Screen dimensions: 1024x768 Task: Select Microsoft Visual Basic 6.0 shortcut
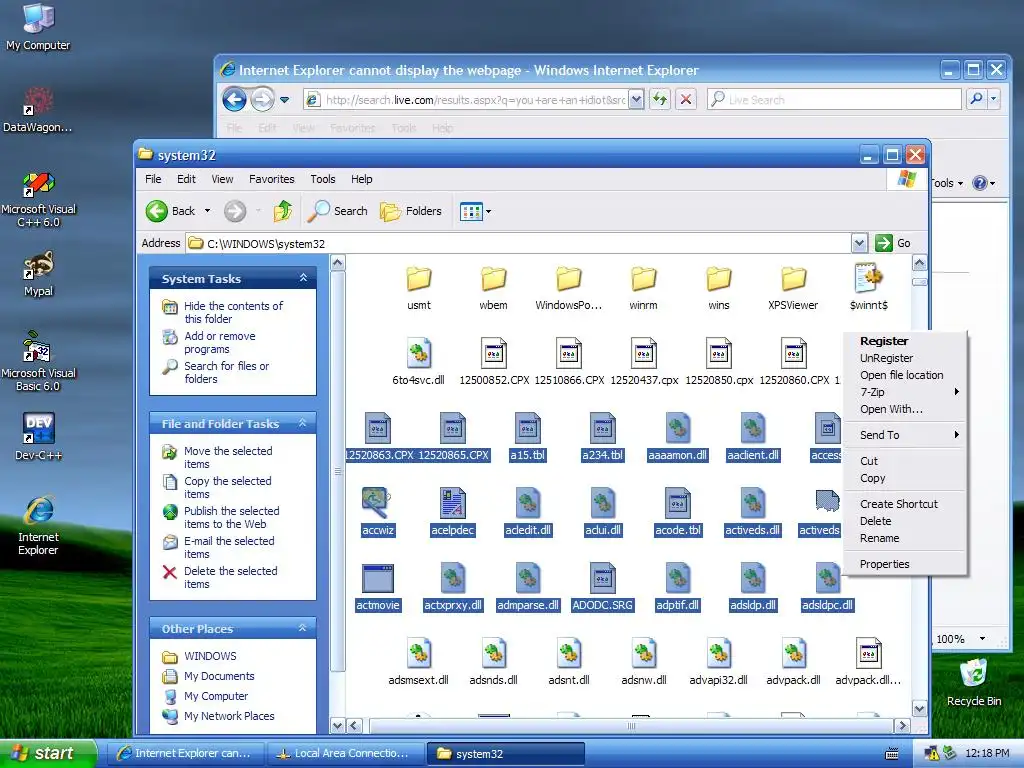coord(39,360)
